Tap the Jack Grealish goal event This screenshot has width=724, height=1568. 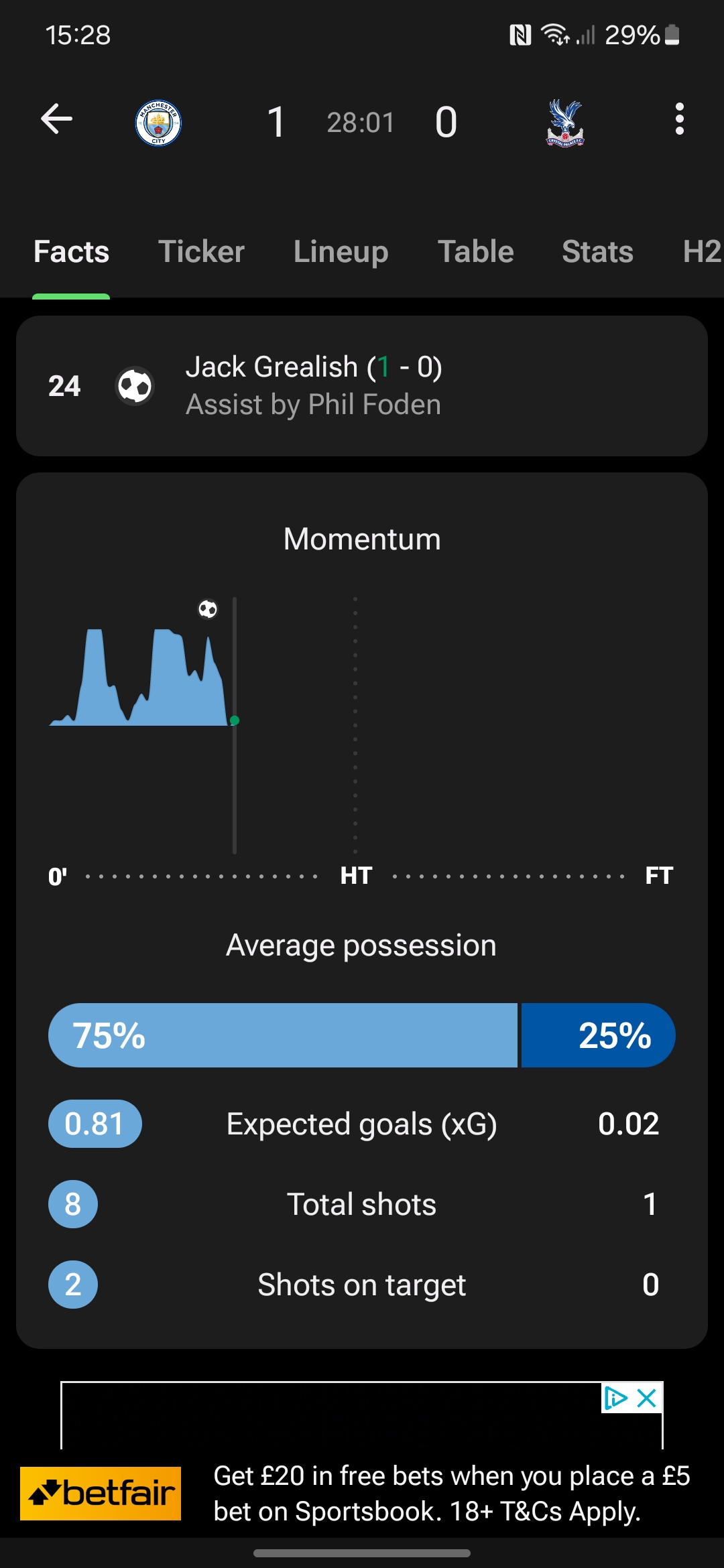(x=362, y=386)
